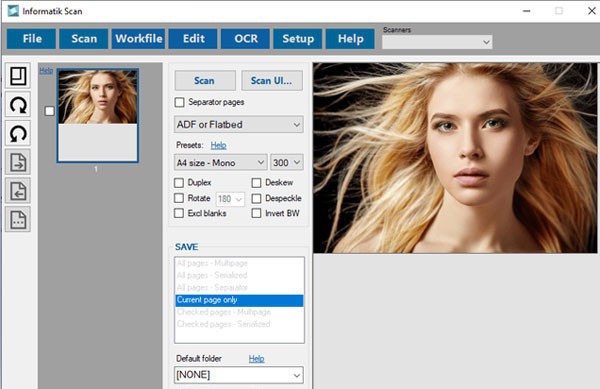Enable the Rotate checkbox
This screenshot has height=389, width=600.
coord(179,198)
